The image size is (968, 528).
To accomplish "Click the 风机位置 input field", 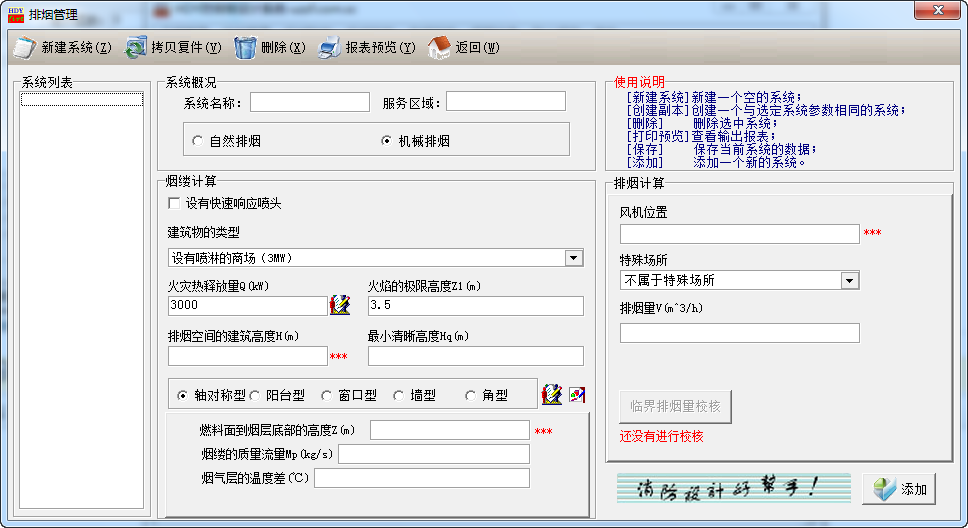I will coord(740,234).
